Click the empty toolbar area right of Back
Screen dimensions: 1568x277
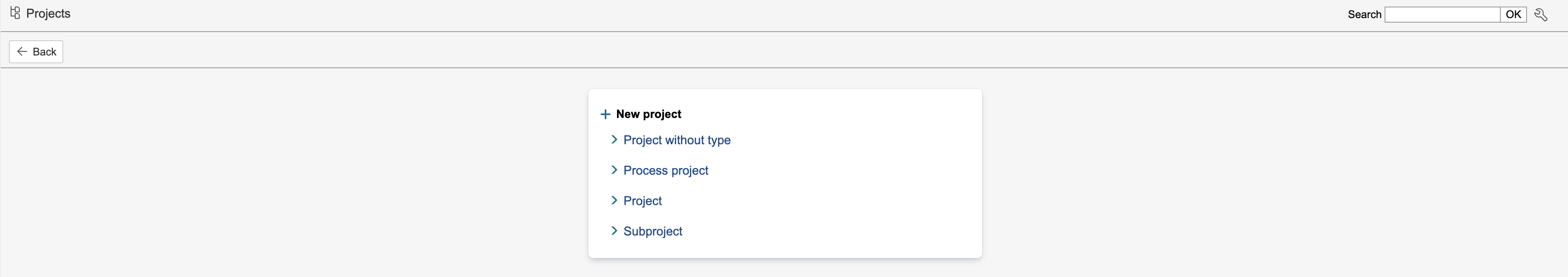point(730,51)
